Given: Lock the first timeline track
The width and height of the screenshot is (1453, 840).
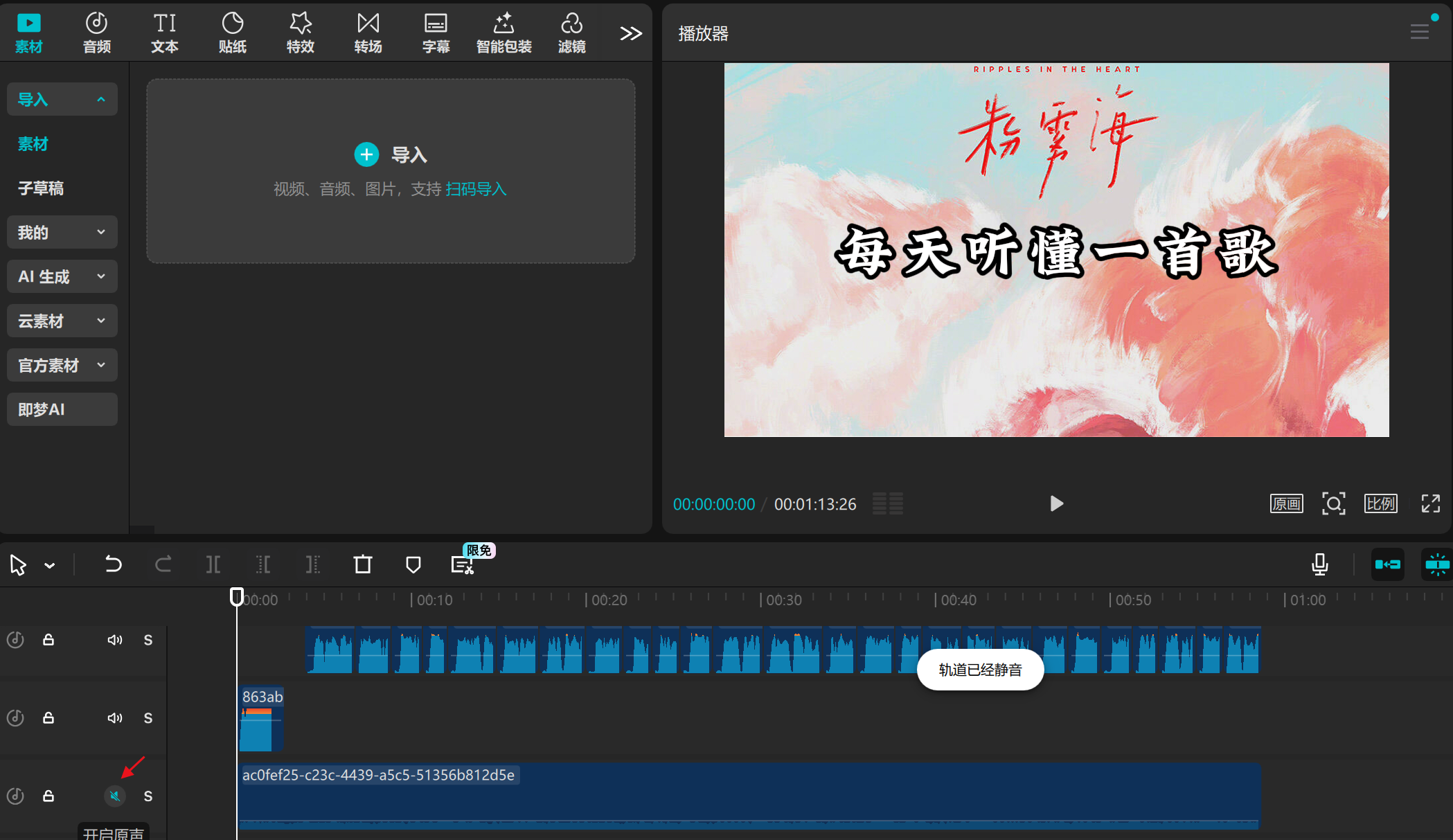Looking at the screenshot, I should tap(48, 640).
